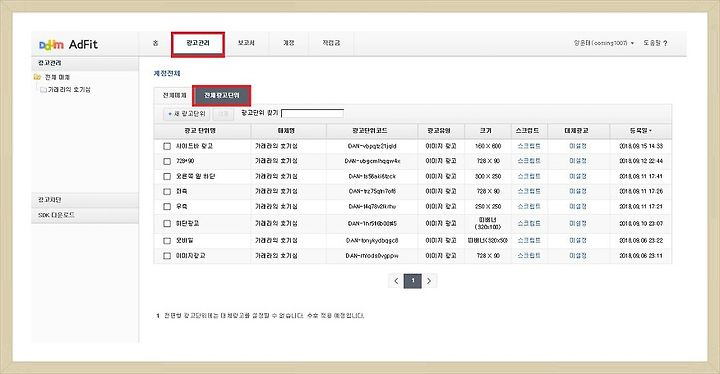Tick the 하단광고 row checkbox
Image resolution: width=720 pixels, height=374 pixels.
click(167, 224)
